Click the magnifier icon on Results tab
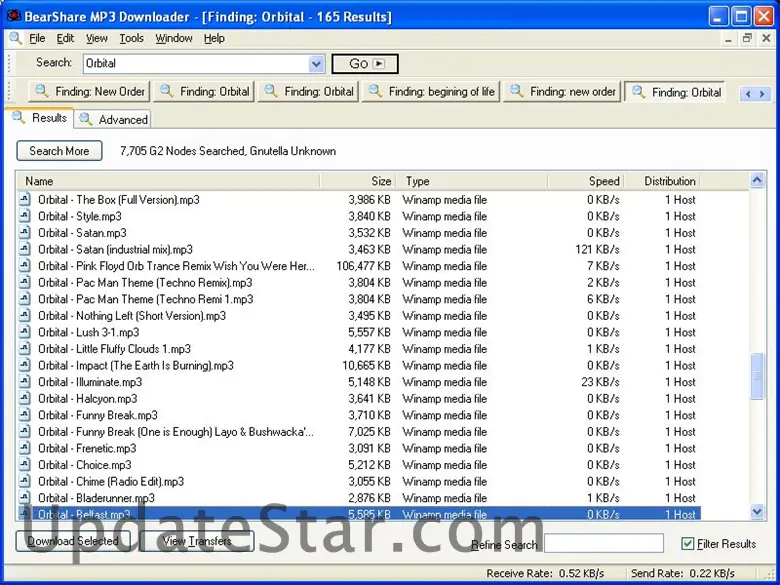The width and height of the screenshot is (780, 585). (x=18, y=118)
